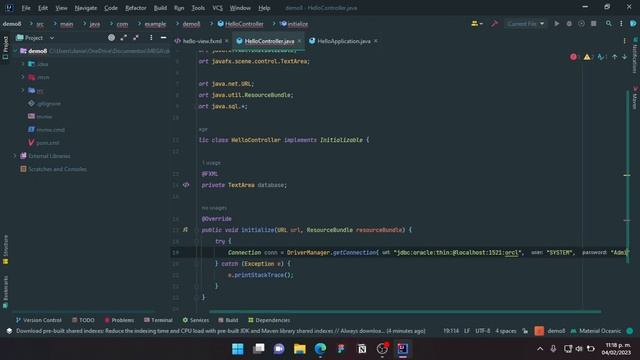Click the Build project hammer icon
This screenshot has width=640, height=360.
[x=494, y=24]
